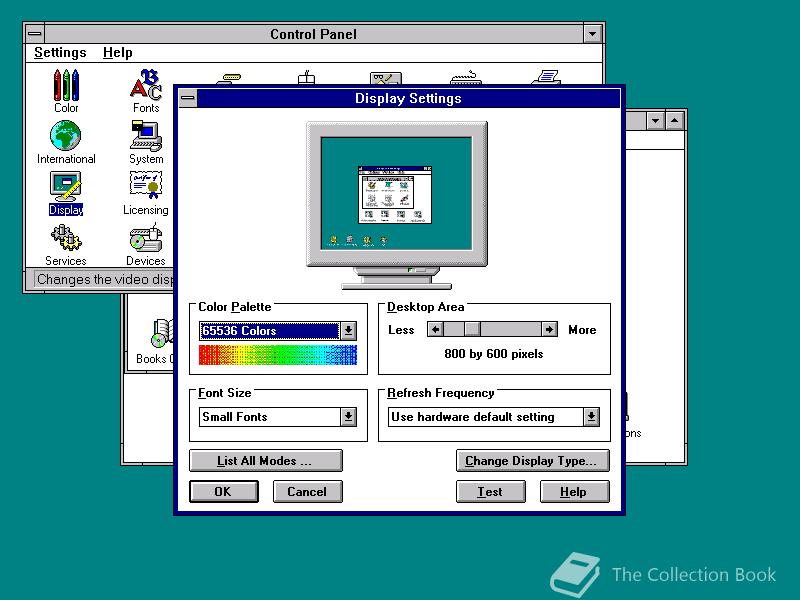This screenshot has width=800, height=600.
Task: Confirm with the OK button
Action: [x=223, y=491]
